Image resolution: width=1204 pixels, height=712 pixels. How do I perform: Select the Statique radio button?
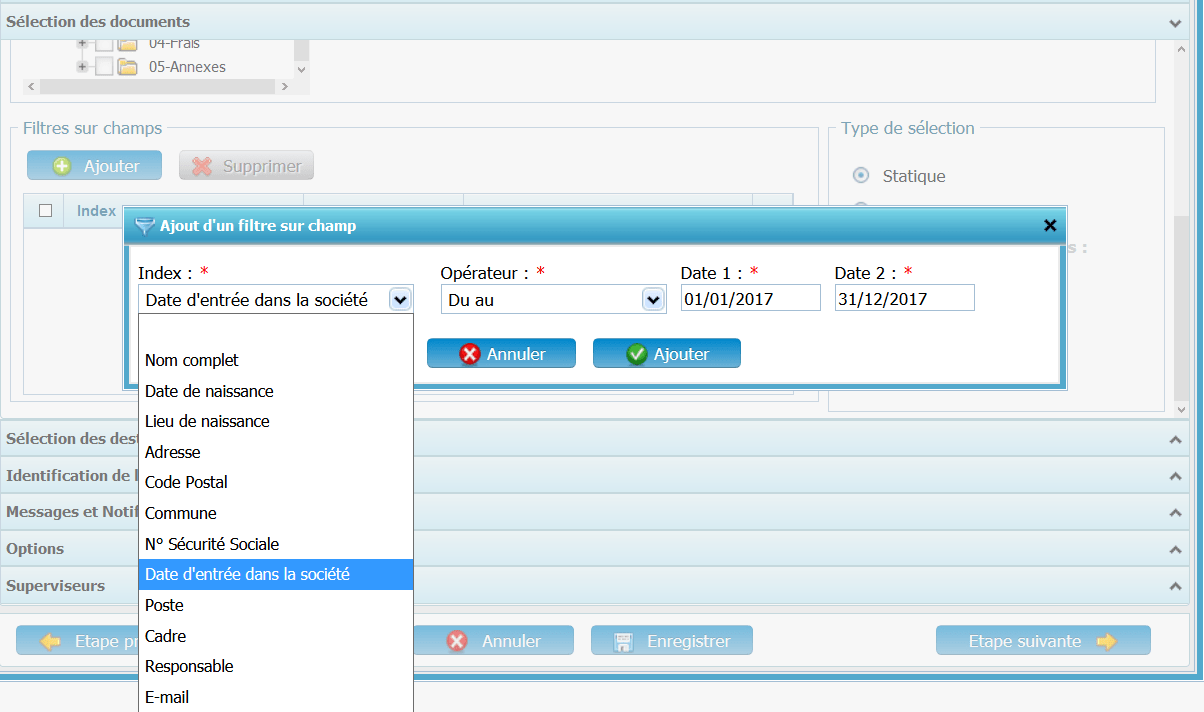coord(860,176)
